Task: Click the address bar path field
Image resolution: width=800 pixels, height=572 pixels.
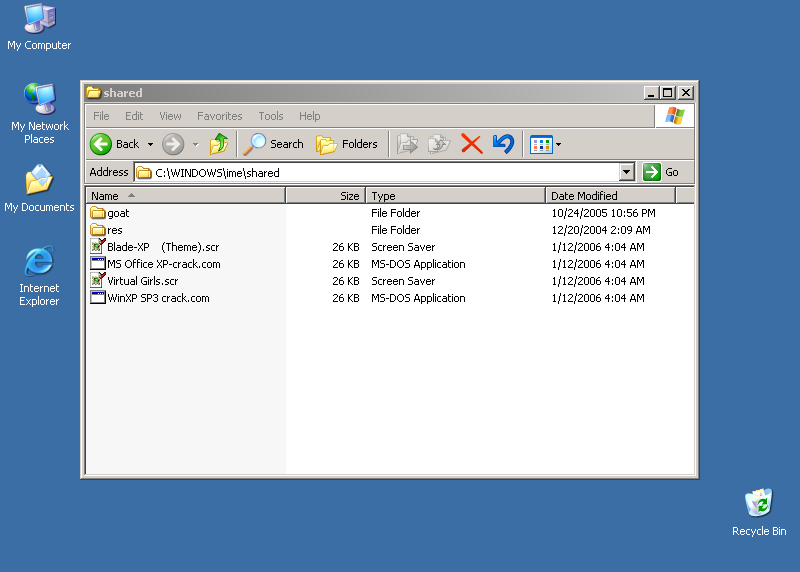Action: tap(378, 172)
